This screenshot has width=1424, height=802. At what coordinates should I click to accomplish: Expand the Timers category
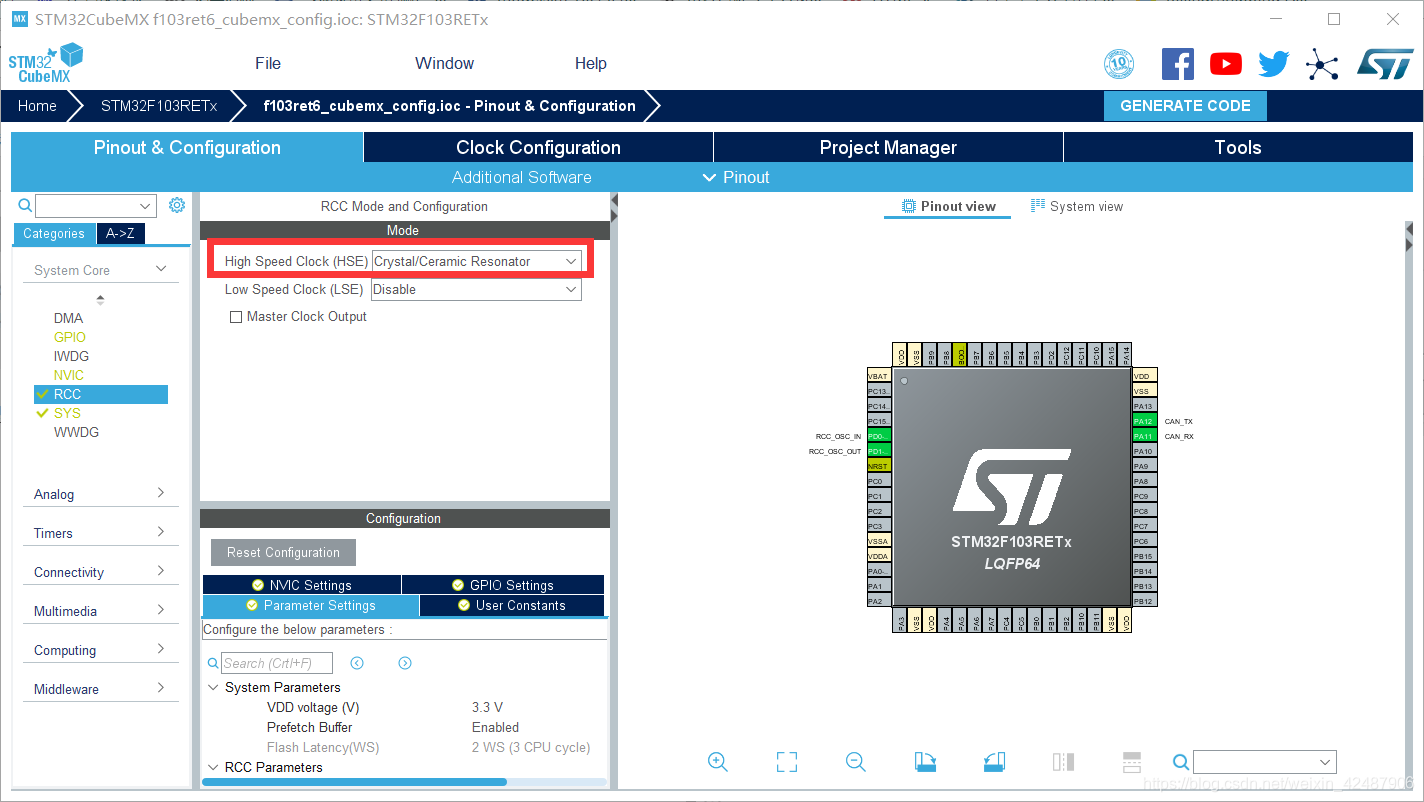[100, 533]
